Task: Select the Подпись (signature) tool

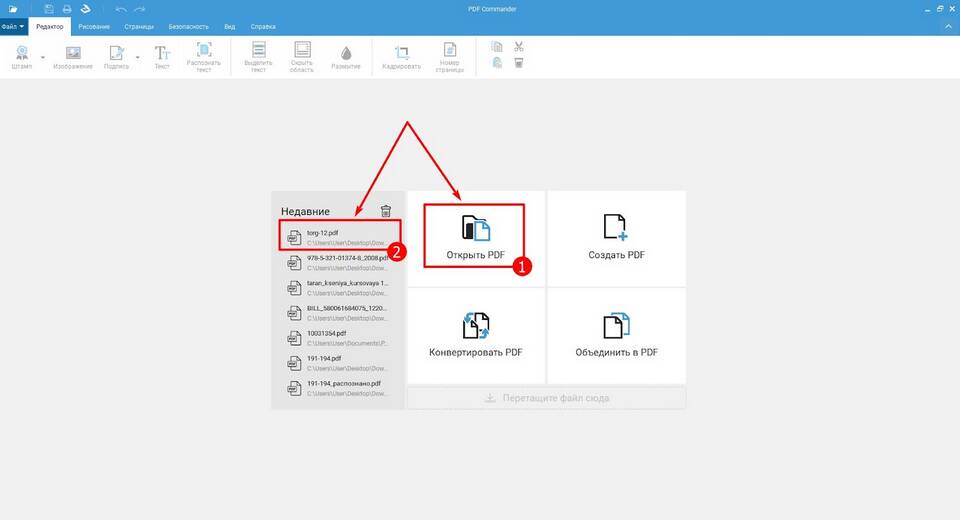Action: pos(116,57)
